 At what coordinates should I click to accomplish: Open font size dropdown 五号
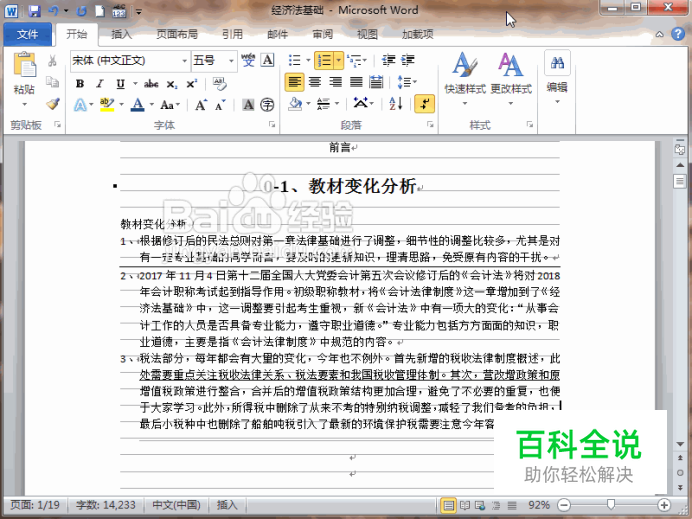231,60
